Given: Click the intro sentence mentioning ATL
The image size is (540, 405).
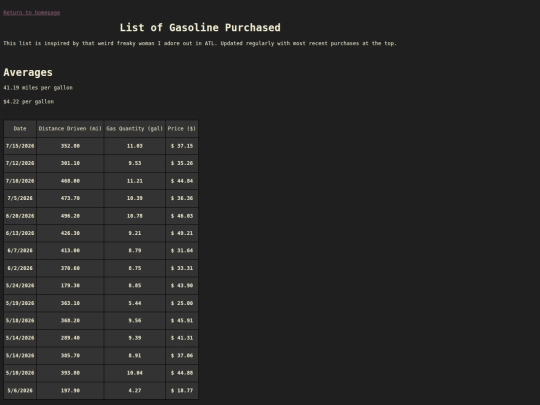Looking at the screenshot, I should [200, 43].
